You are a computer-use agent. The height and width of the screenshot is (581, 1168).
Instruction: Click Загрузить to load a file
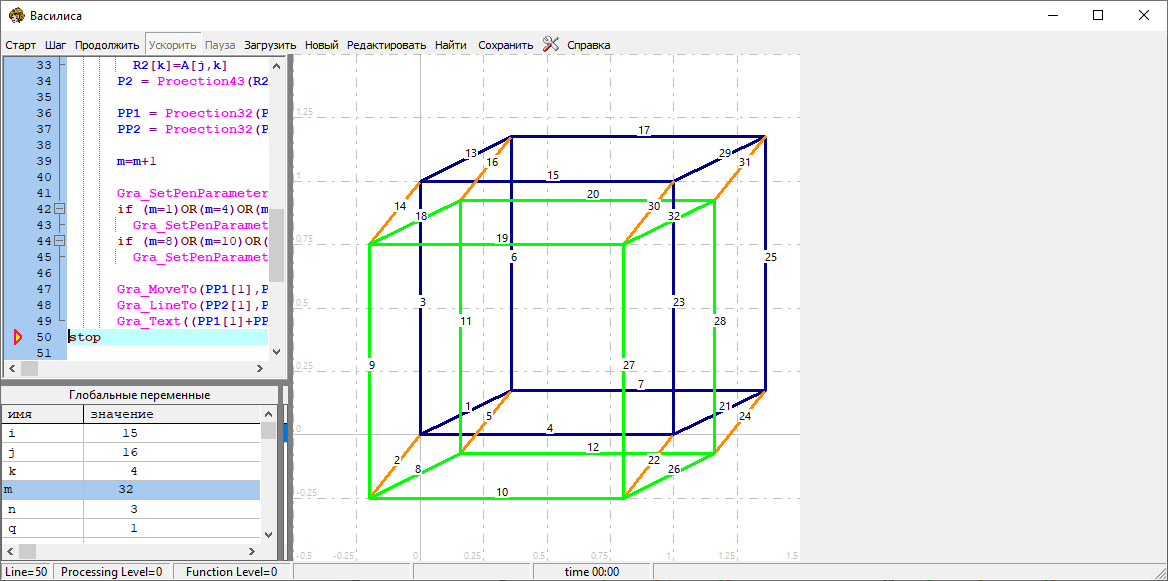tap(270, 45)
